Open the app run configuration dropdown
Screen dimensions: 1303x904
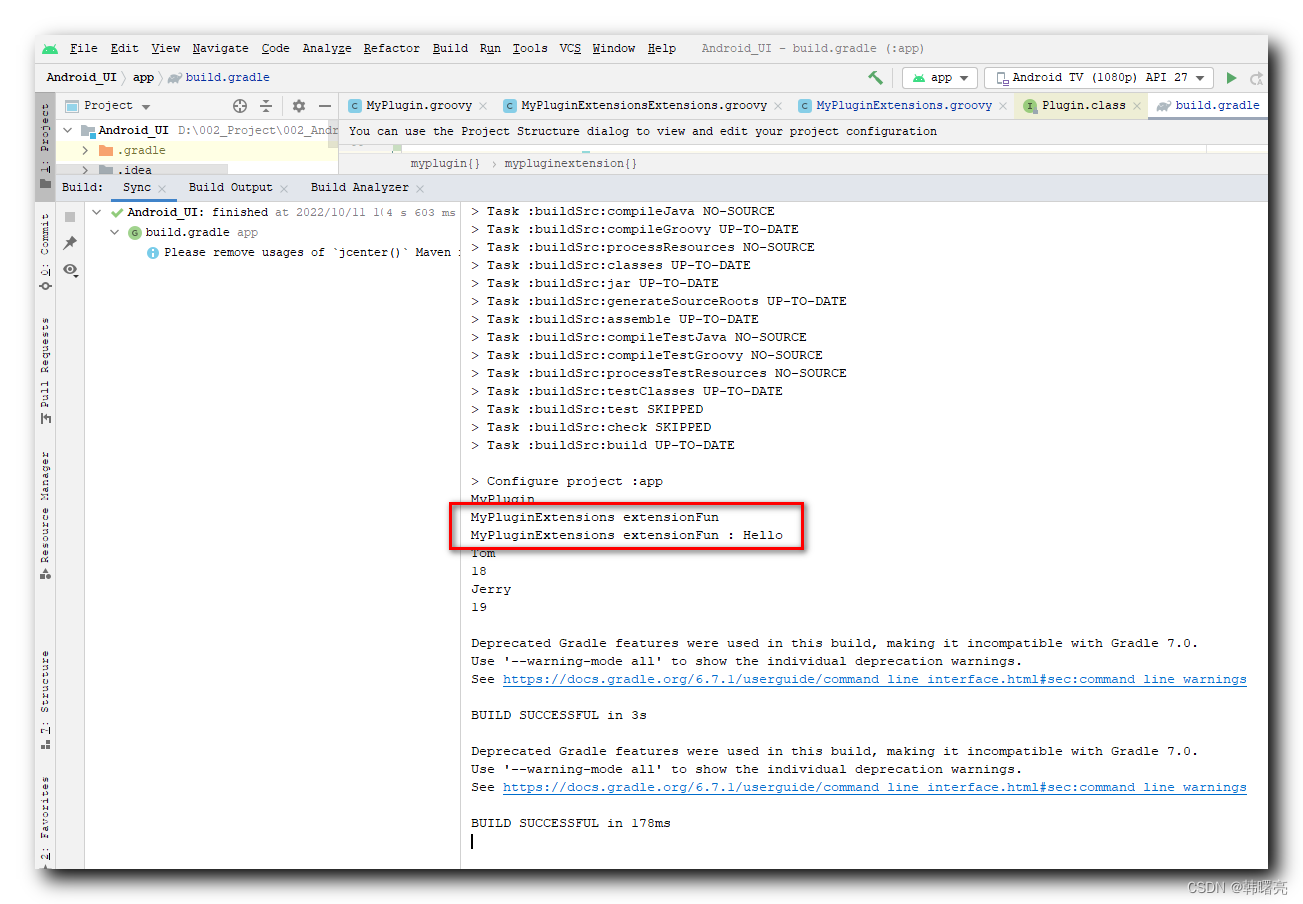pyautogui.click(x=940, y=77)
